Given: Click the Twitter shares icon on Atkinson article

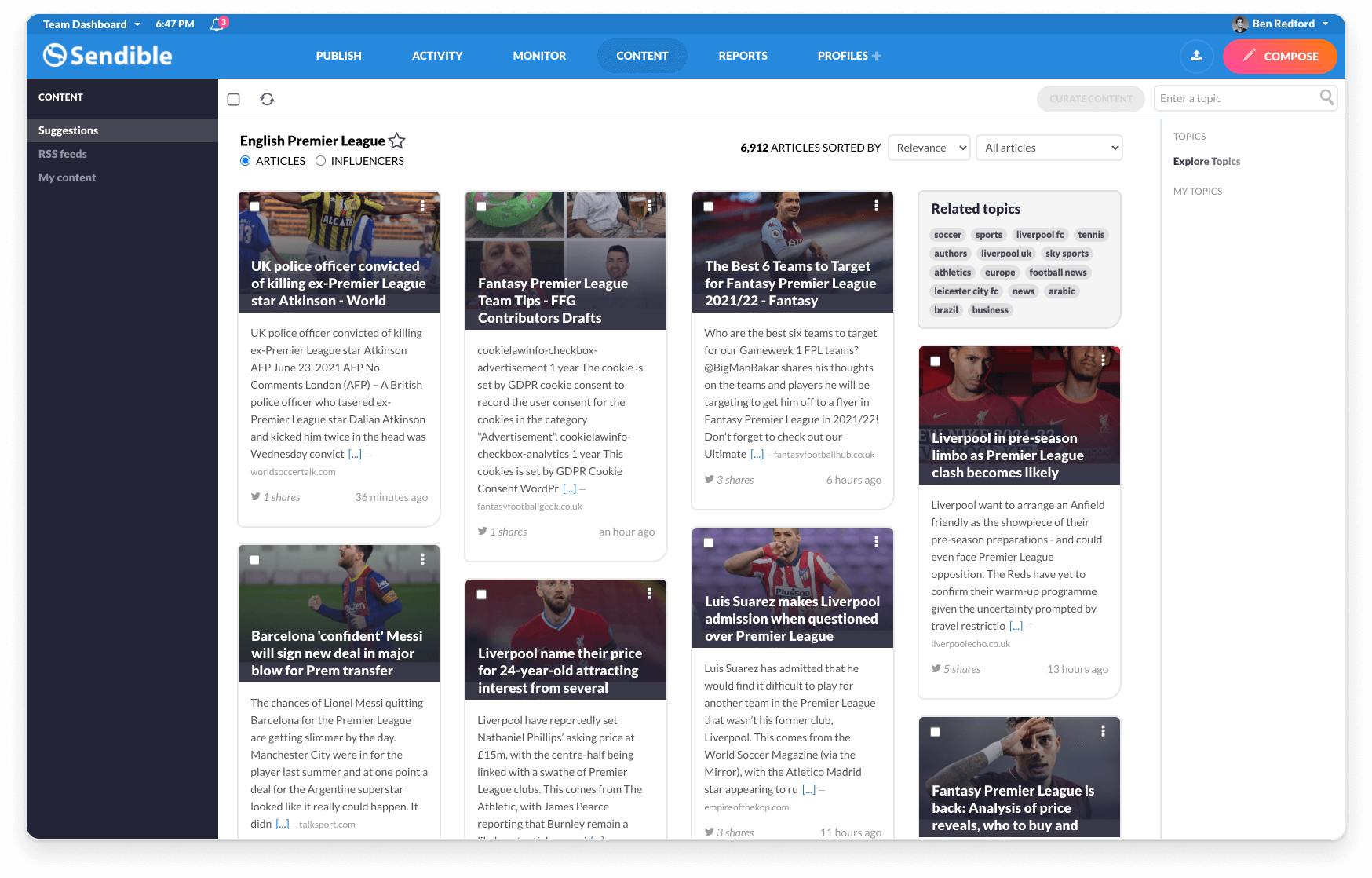Looking at the screenshot, I should tap(255, 496).
